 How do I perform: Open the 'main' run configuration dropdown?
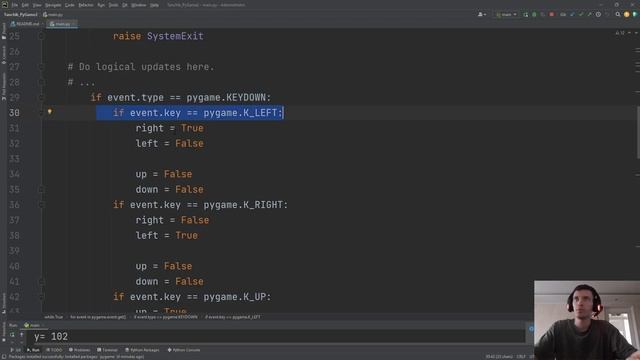(506, 14)
